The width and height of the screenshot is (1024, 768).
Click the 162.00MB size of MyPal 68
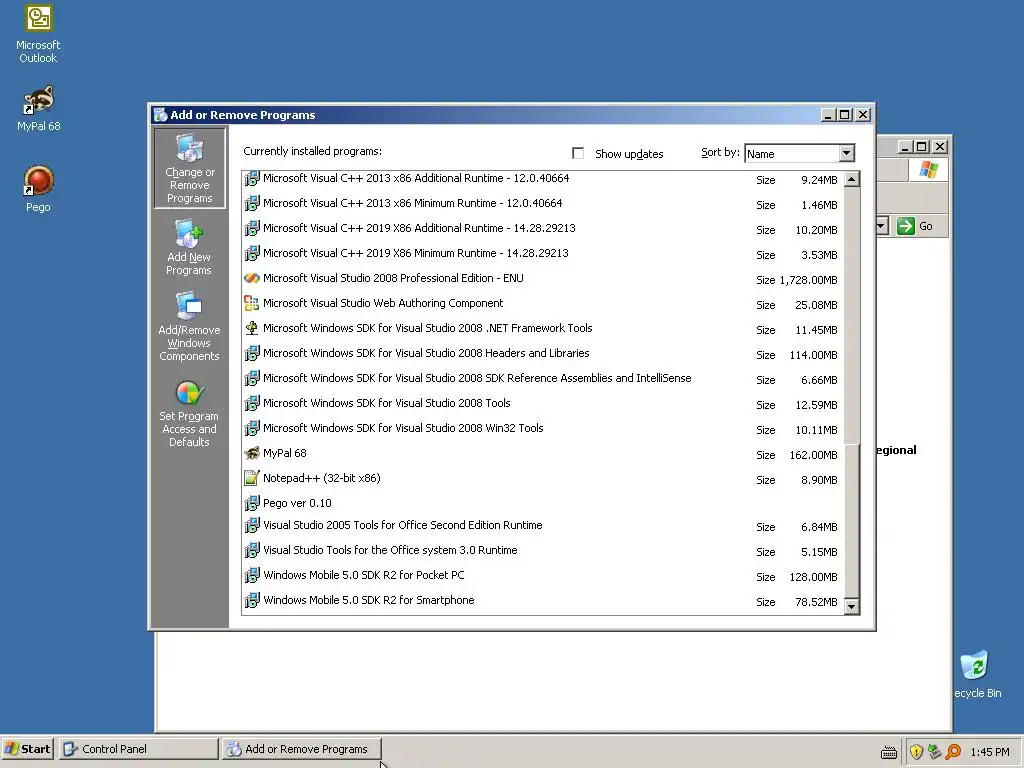point(814,455)
